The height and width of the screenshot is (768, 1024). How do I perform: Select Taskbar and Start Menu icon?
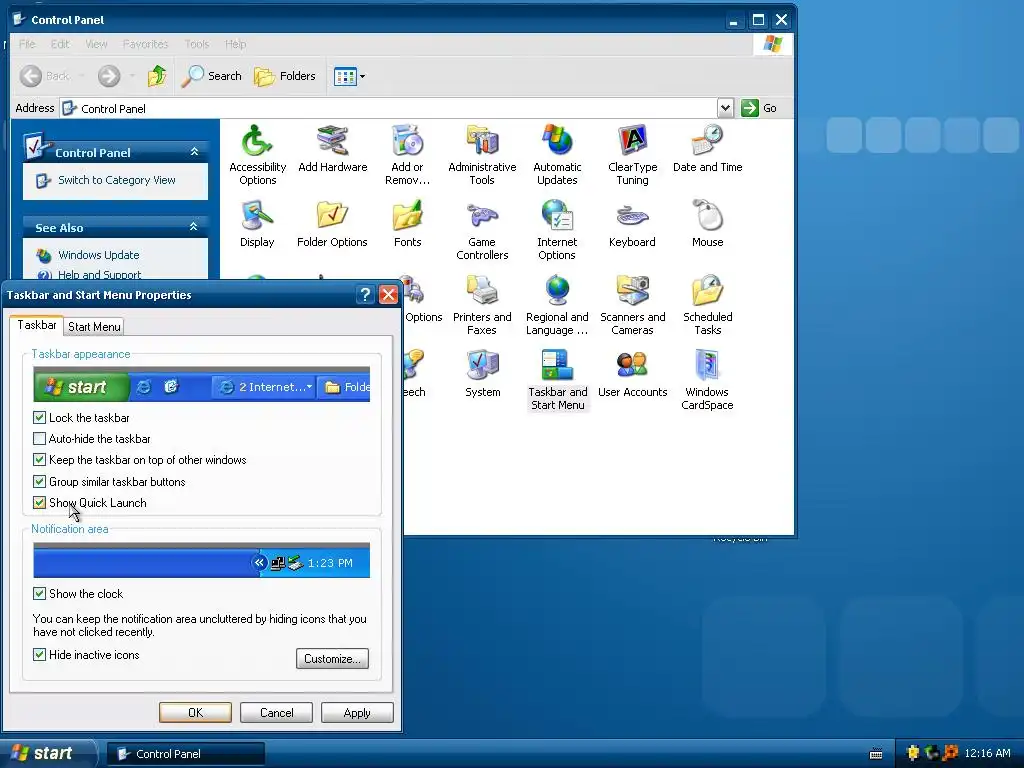pos(557,381)
